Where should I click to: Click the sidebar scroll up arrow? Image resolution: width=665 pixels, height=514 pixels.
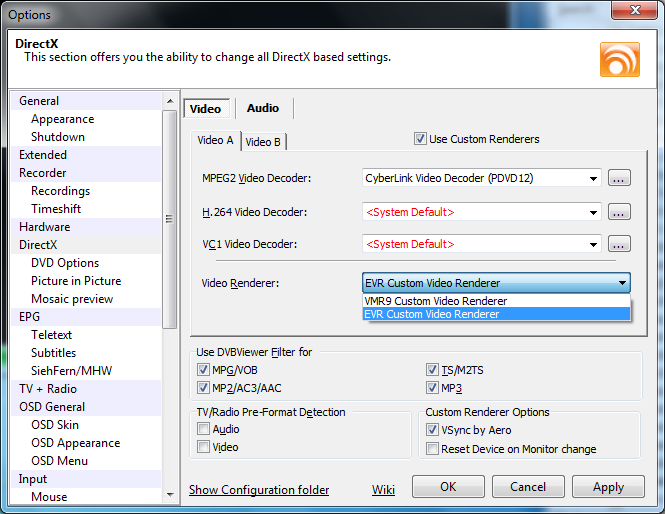[x=170, y=101]
